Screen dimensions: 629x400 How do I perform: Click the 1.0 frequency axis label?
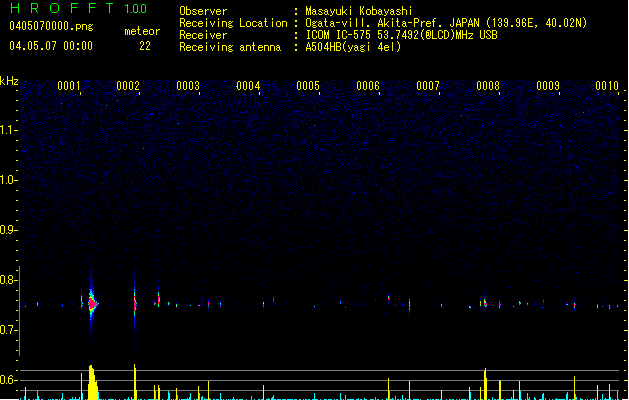click(8, 180)
